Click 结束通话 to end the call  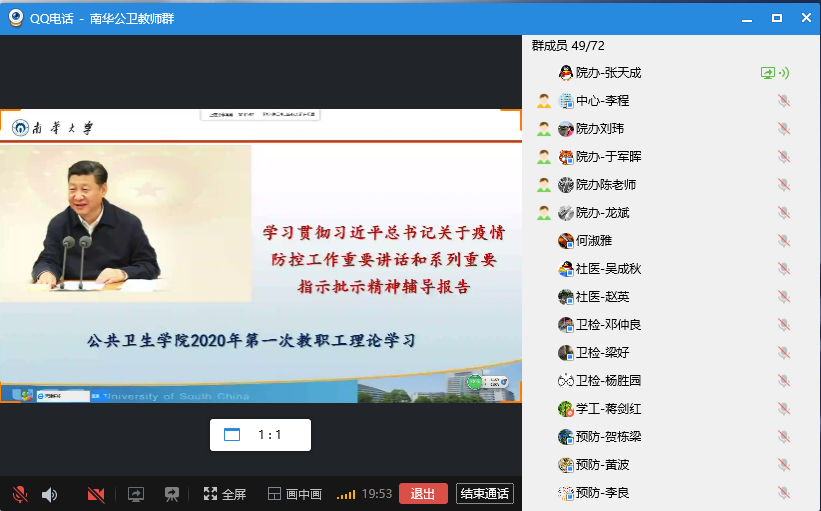click(485, 493)
